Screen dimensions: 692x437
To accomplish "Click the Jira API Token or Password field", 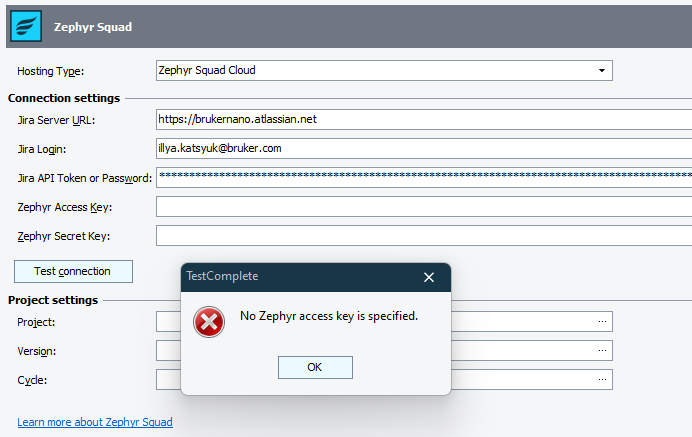I will pyautogui.click(x=424, y=177).
